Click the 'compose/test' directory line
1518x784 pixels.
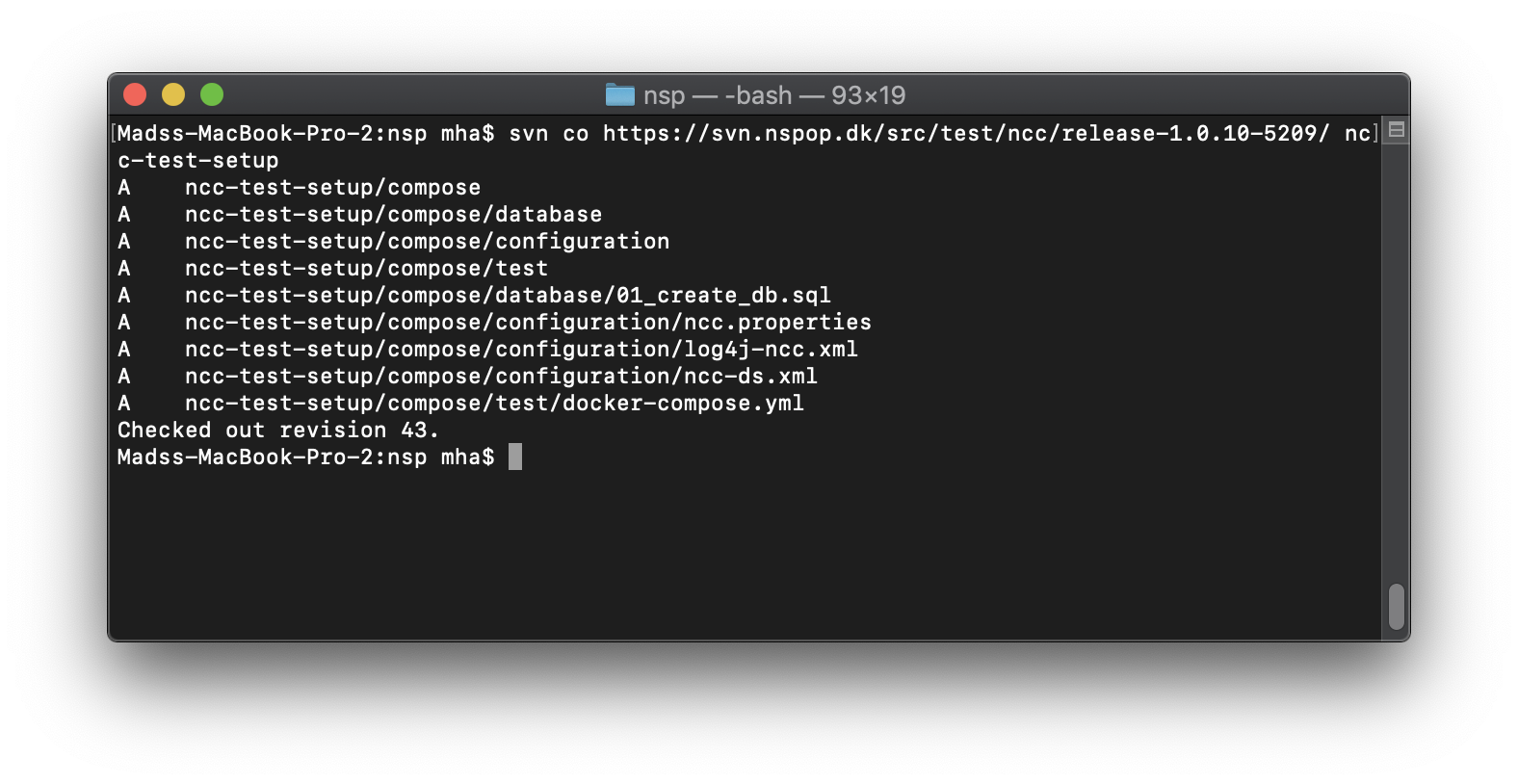coord(366,269)
